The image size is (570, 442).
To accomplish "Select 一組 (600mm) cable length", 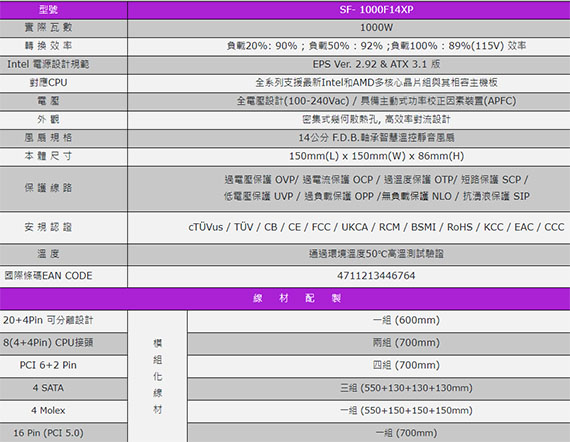I will [406, 320].
